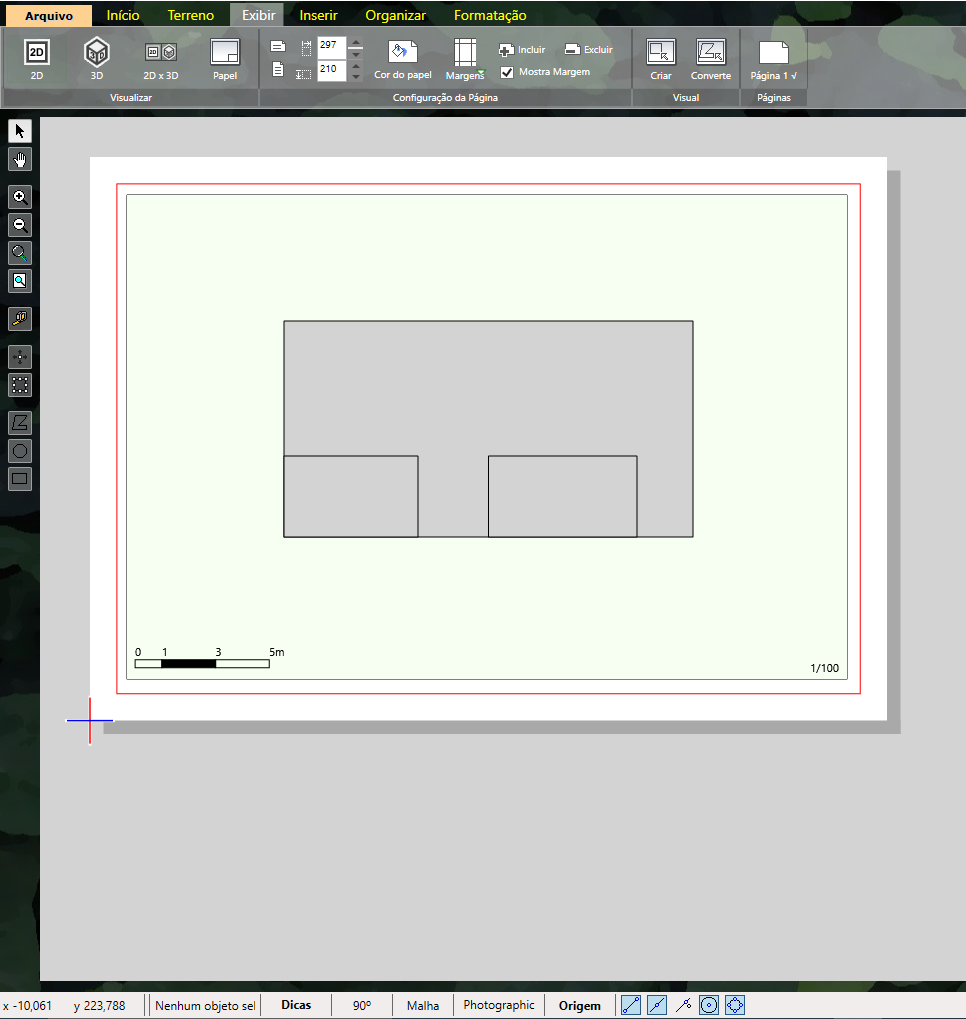Click the zoom in magnifier tool
966x1019 pixels.
[x=20, y=197]
